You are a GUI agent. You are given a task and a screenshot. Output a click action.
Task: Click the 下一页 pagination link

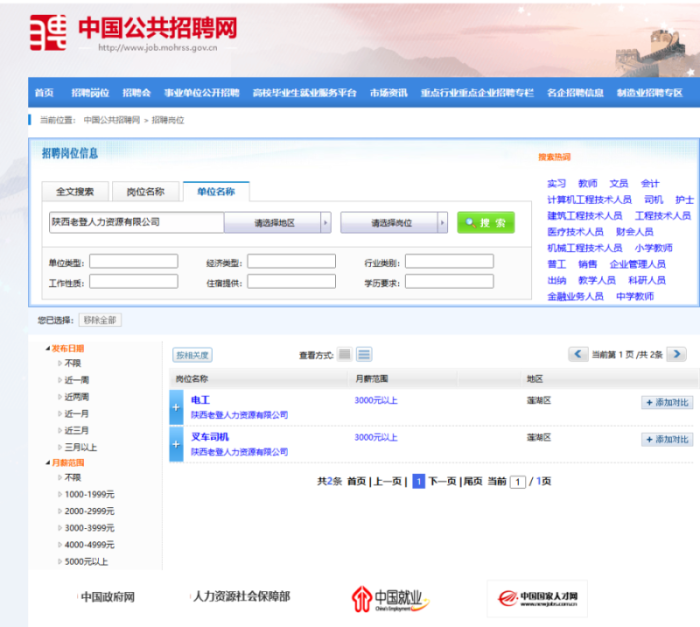click(442, 481)
